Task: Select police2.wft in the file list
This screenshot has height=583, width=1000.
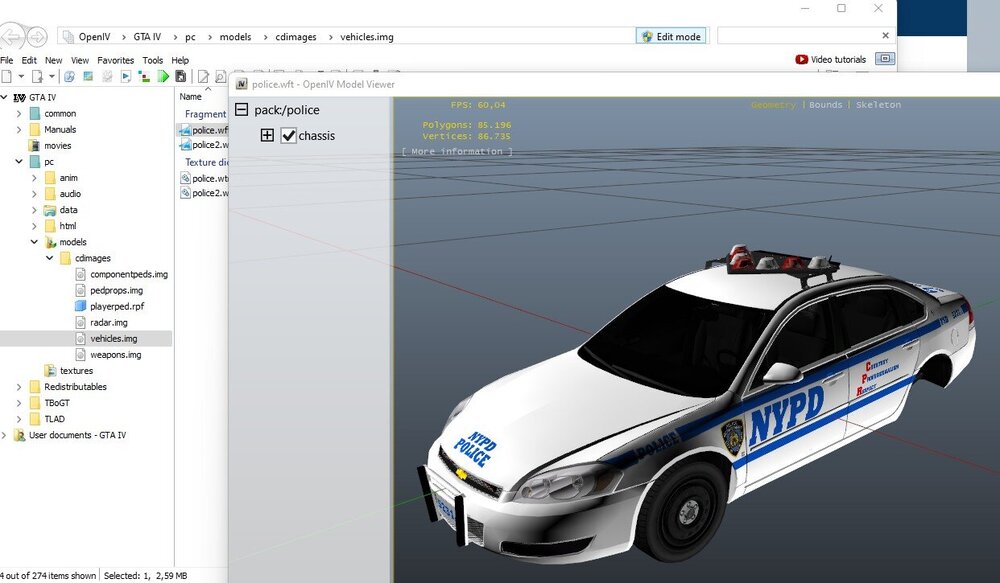Action: [205, 146]
